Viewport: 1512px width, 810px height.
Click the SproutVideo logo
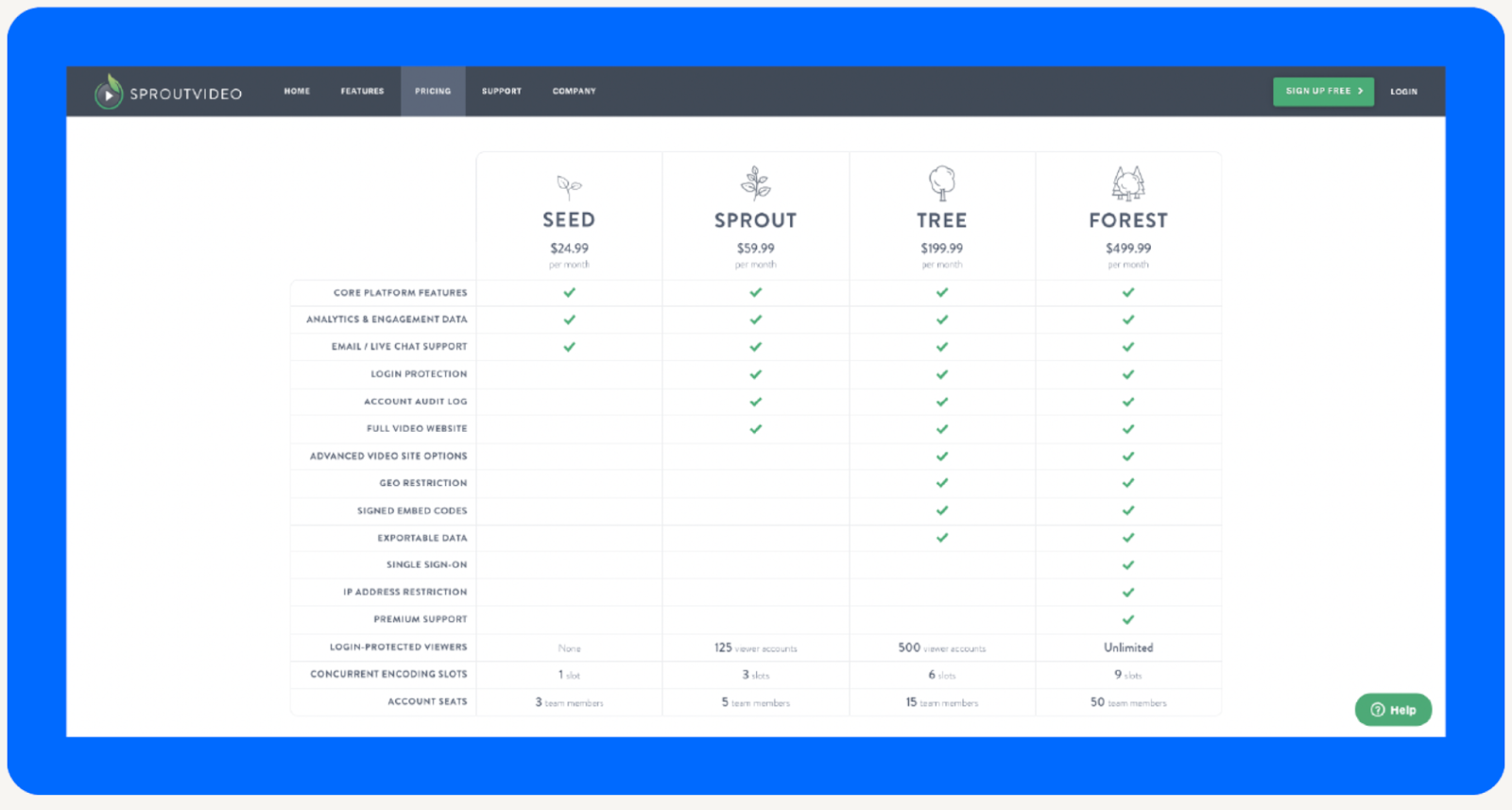pyautogui.click(x=168, y=93)
